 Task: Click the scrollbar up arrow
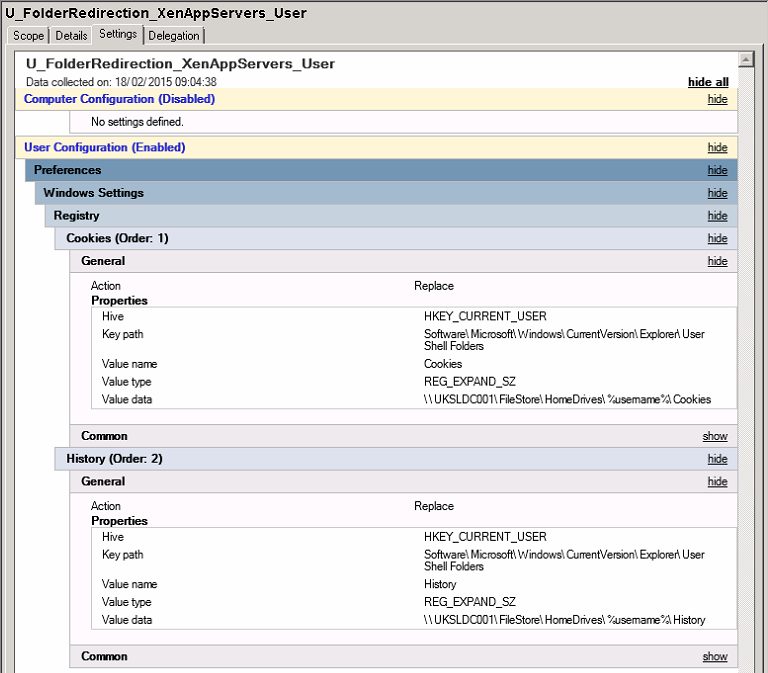click(x=744, y=60)
